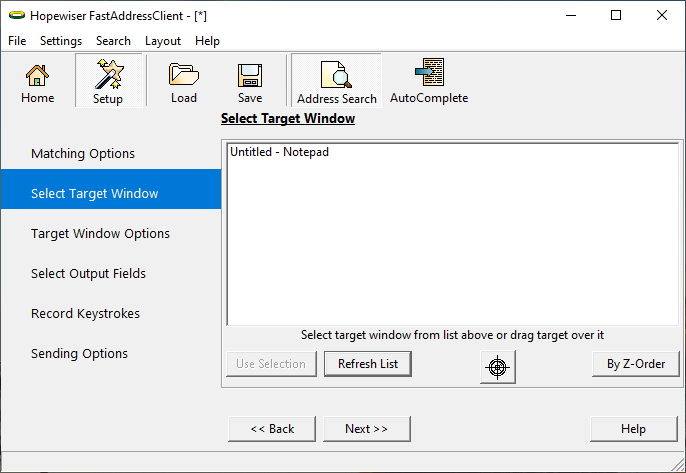The image size is (686, 473).
Task: Sort windows with By Z-Order button
Action: click(636, 364)
